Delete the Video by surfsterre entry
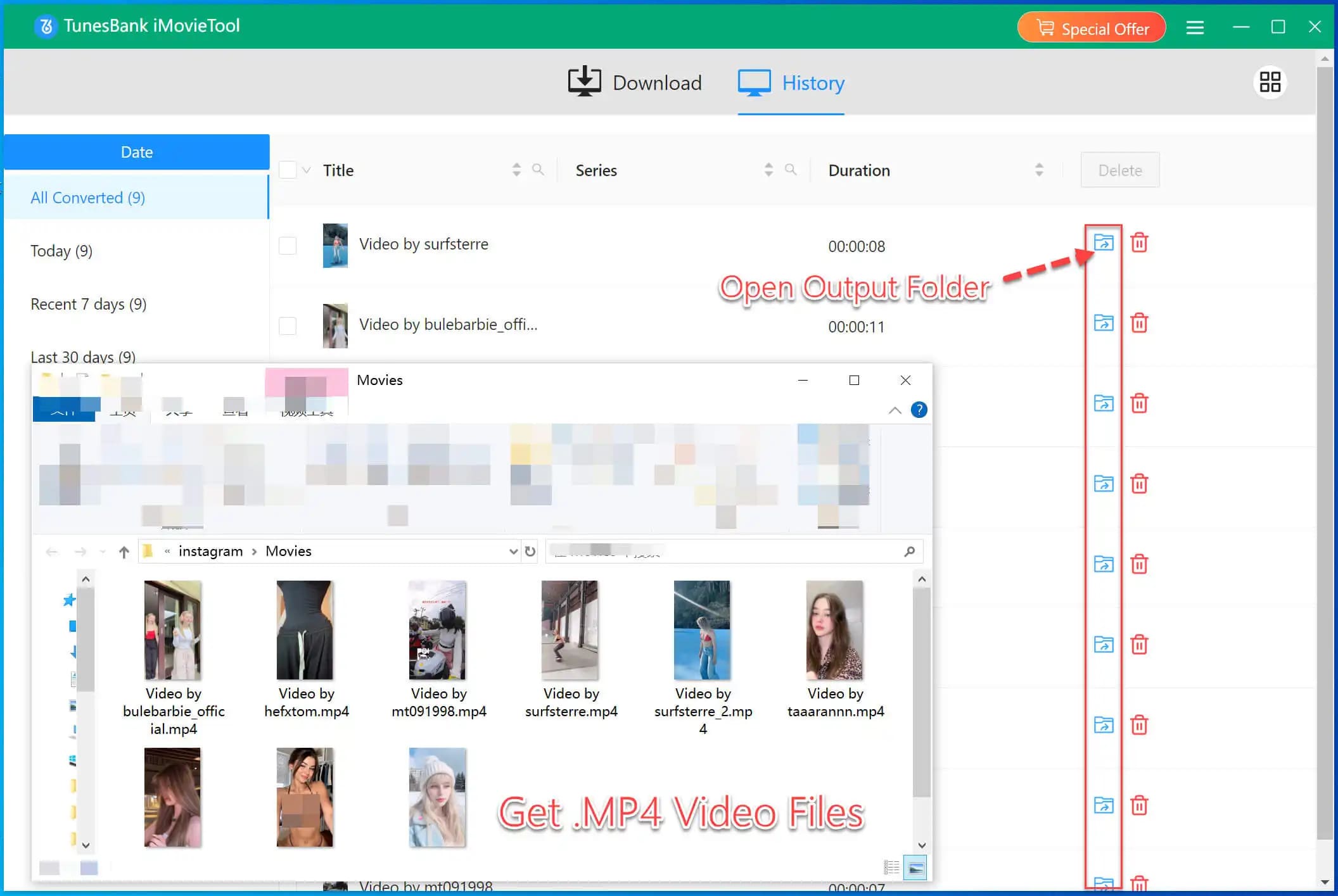The image size is (1338, 896). 1139,243
